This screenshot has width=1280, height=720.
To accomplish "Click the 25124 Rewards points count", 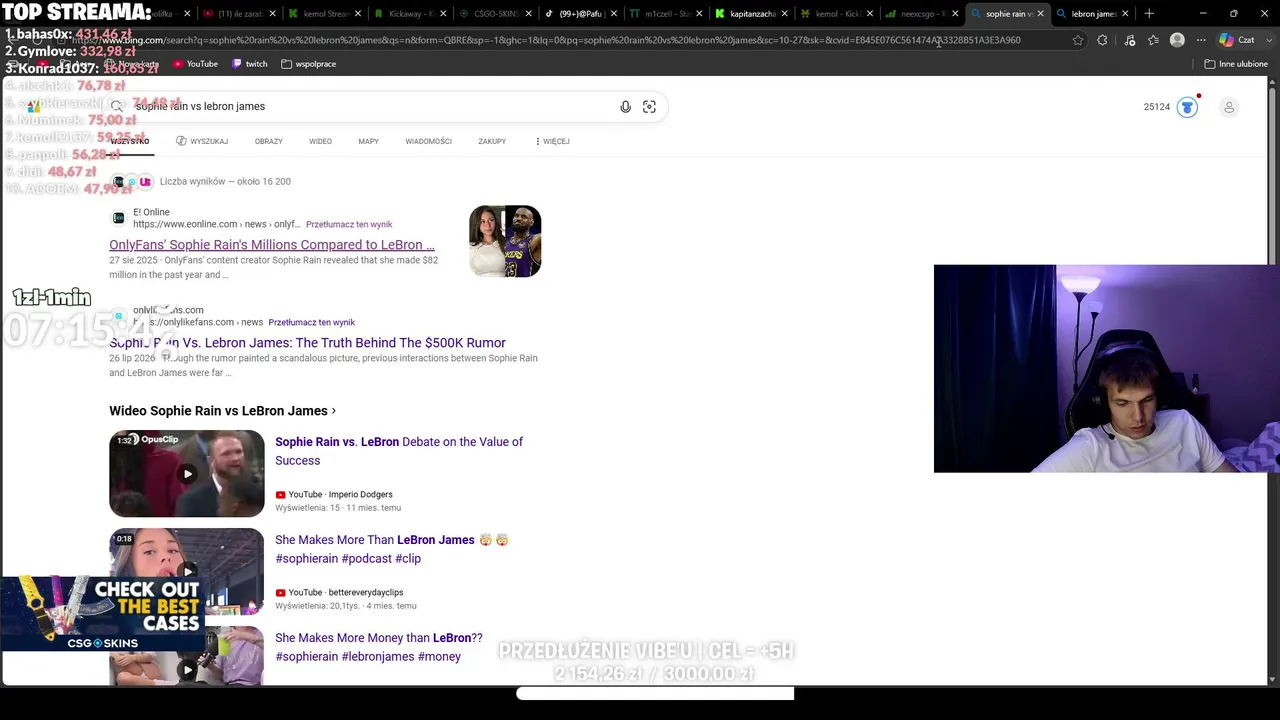I will 1157,107.
